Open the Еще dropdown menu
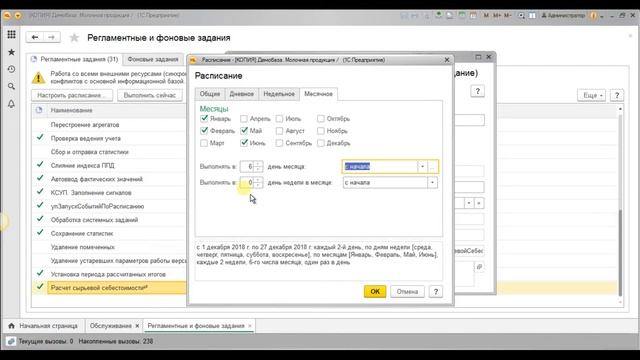 pyautogui.click(x=591, y=95)
